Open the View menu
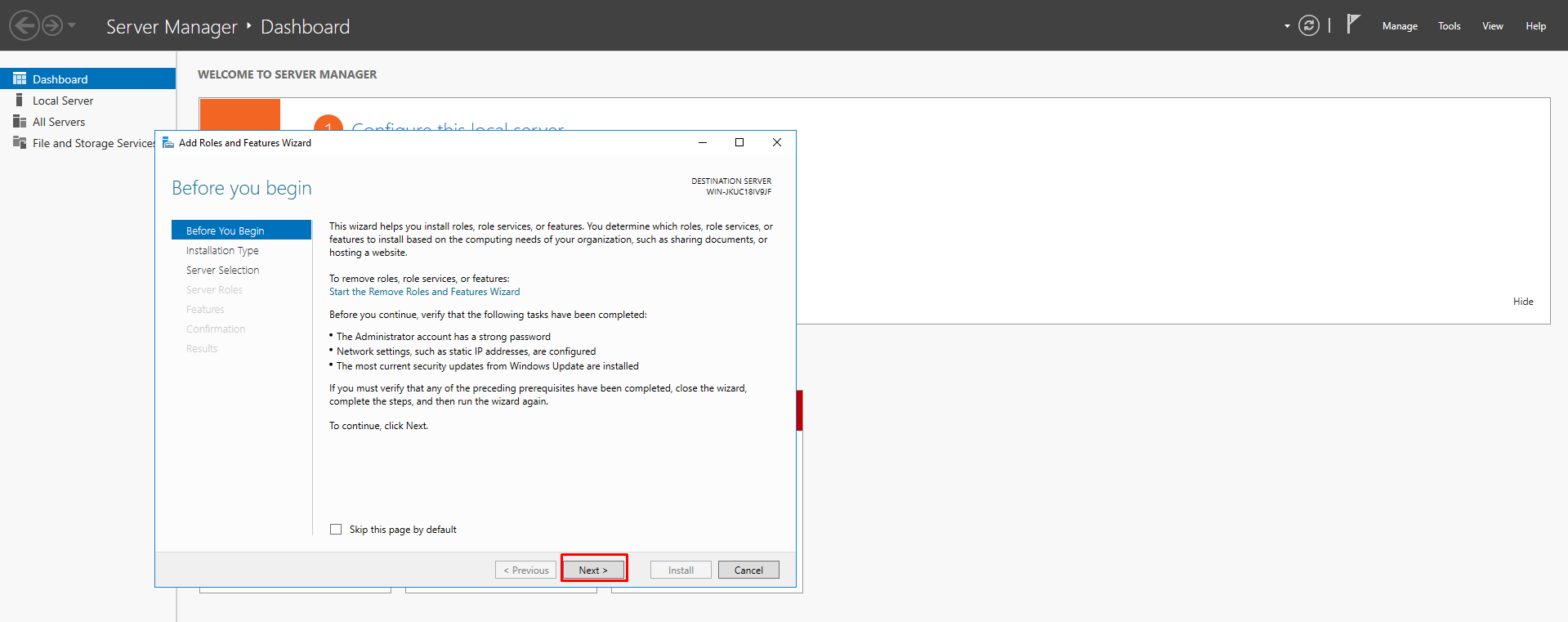Screen dimensions: 1568x622 click(1493, 26)
